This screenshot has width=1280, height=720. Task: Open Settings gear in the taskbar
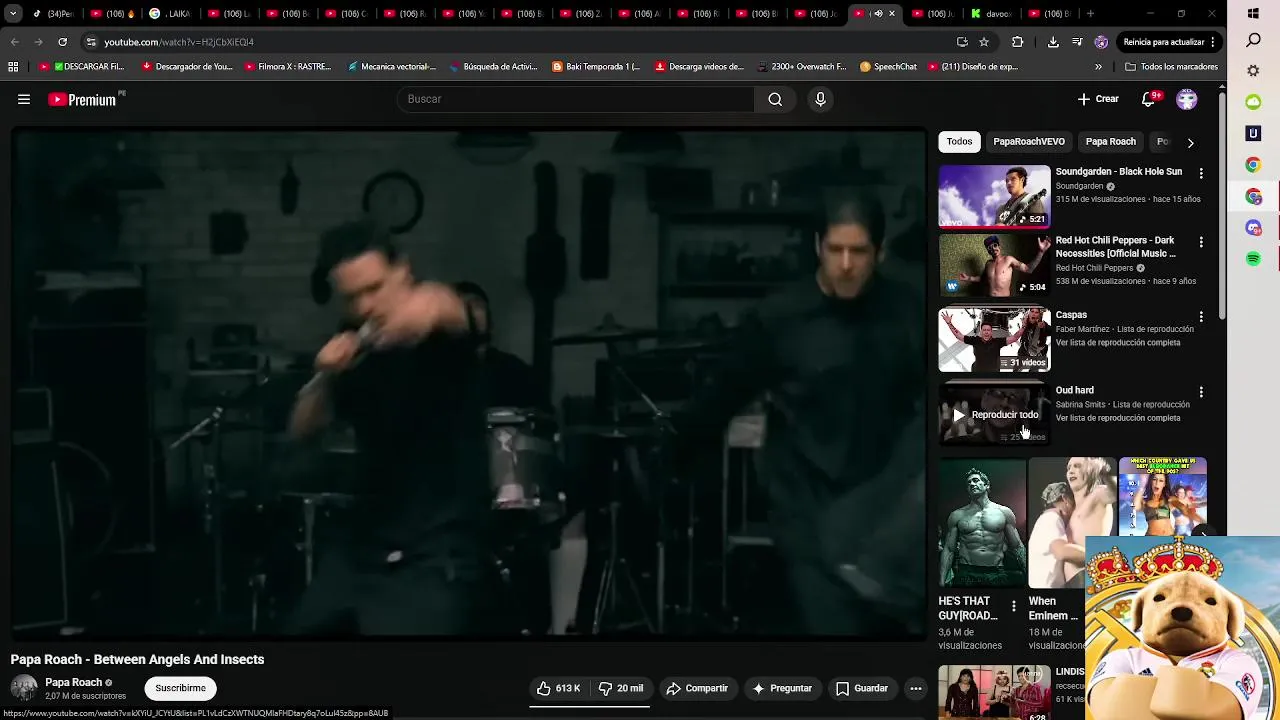coord(1253,71)
